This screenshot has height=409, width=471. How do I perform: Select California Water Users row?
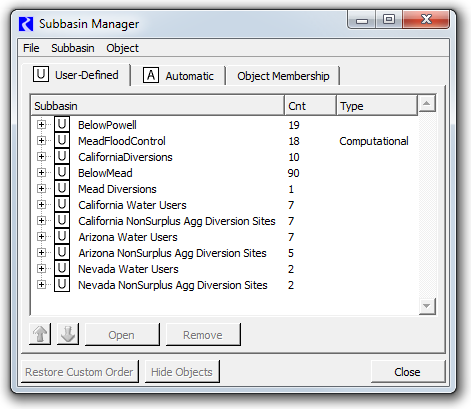[x=225, y=205]
